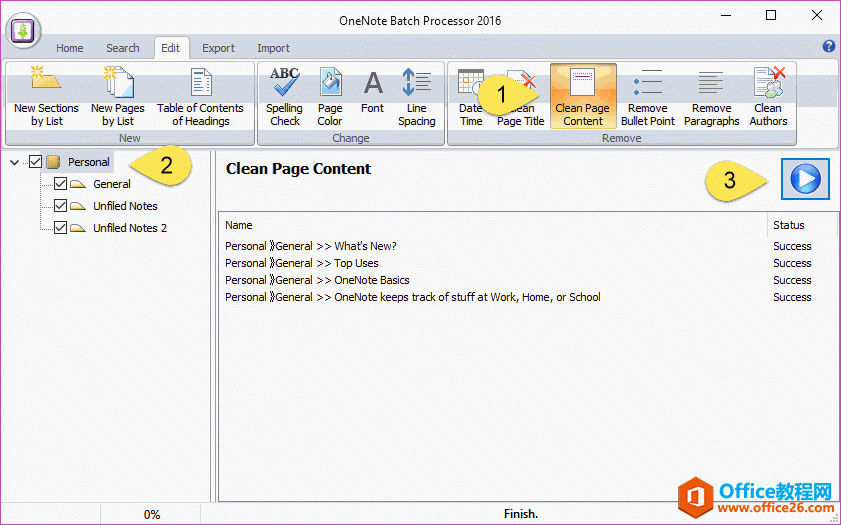The image size is (841, 525).
Task: Switch to the Edit tab
Action: tap(171, 48)
